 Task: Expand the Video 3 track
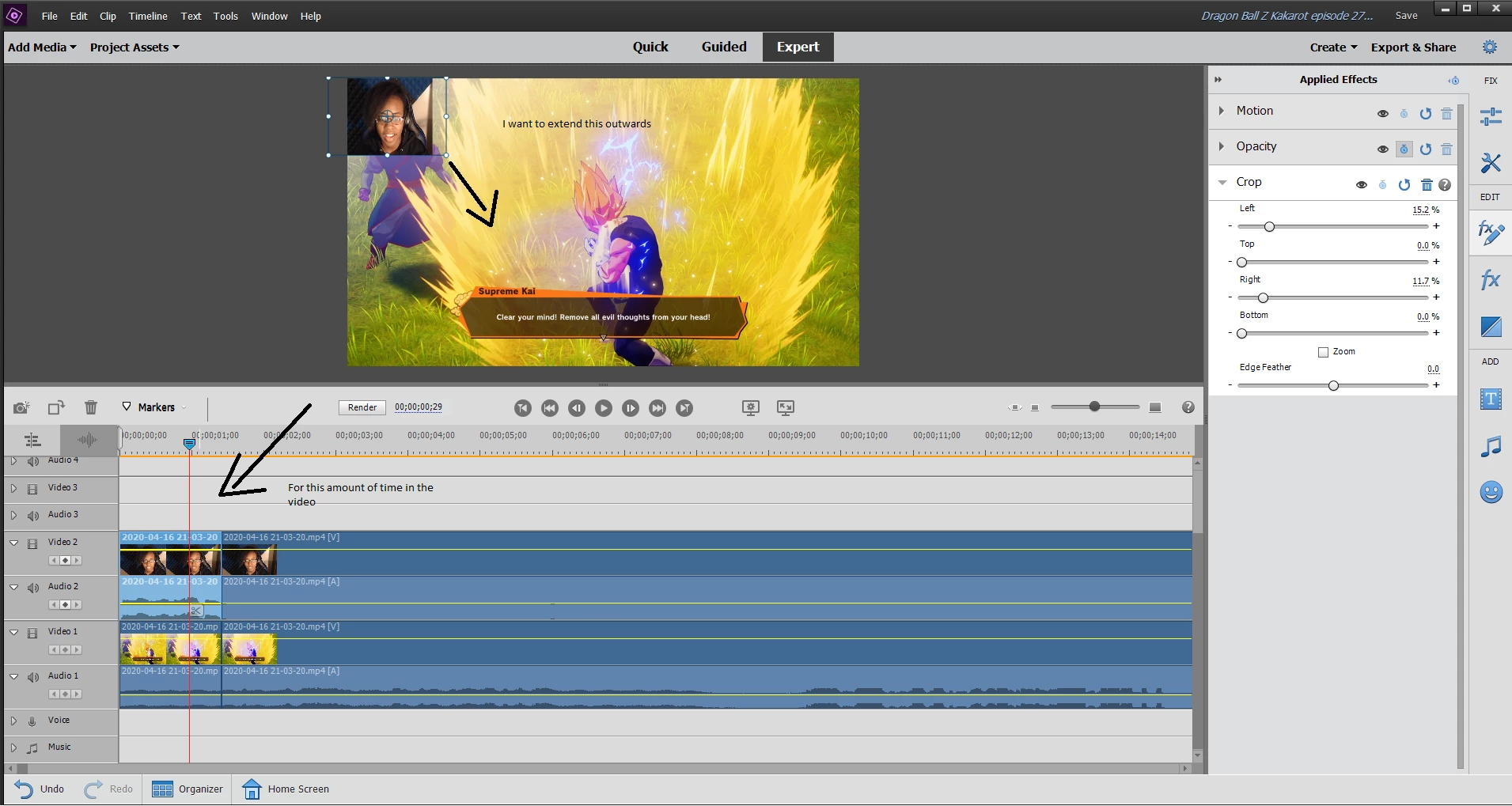pyautogui.click(x=13, y=488)
